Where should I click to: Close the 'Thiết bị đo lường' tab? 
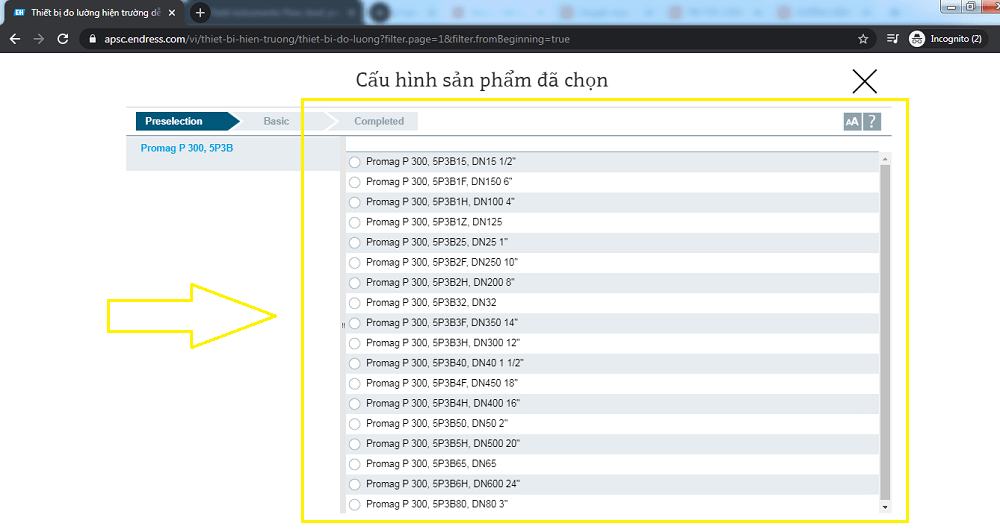(x=172, y=13)
